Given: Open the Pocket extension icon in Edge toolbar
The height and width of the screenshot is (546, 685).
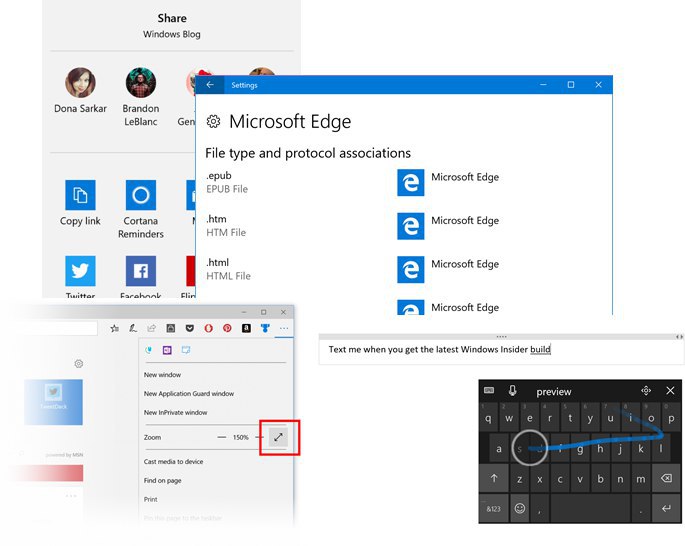Looking at the screenshot, I should pos(190,328).
